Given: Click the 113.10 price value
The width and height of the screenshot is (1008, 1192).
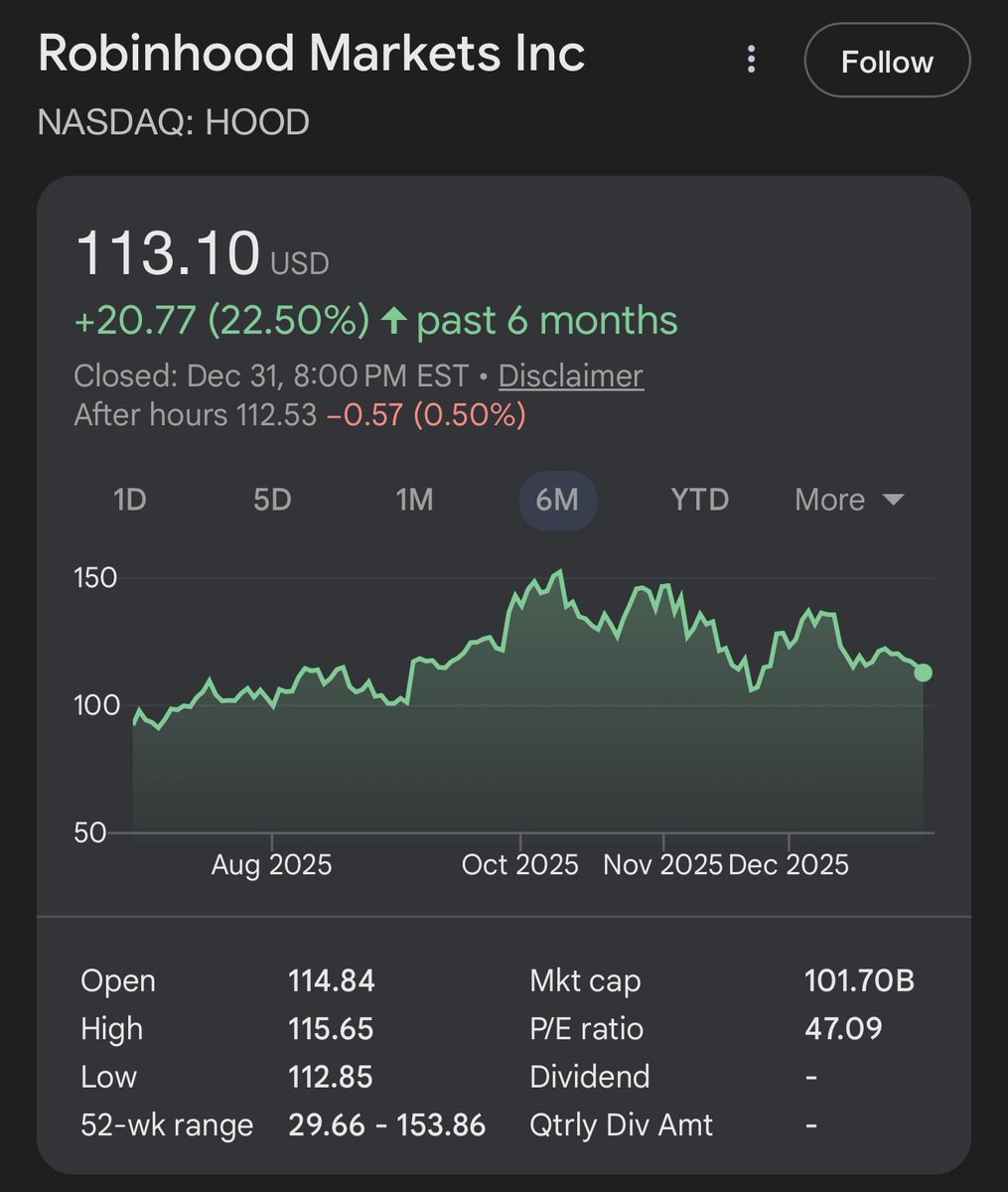Looking at the screenshot, I should point(168,253).
